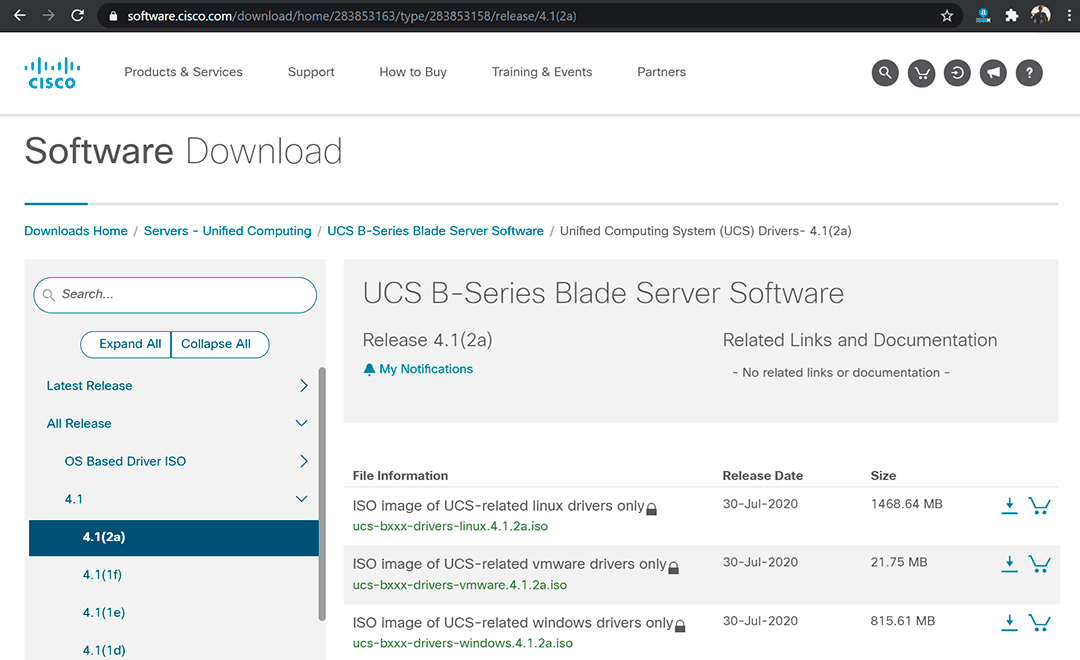1080x660 pixels.
Task: Click the Cisco logo
Action: [x=52, y=72]
